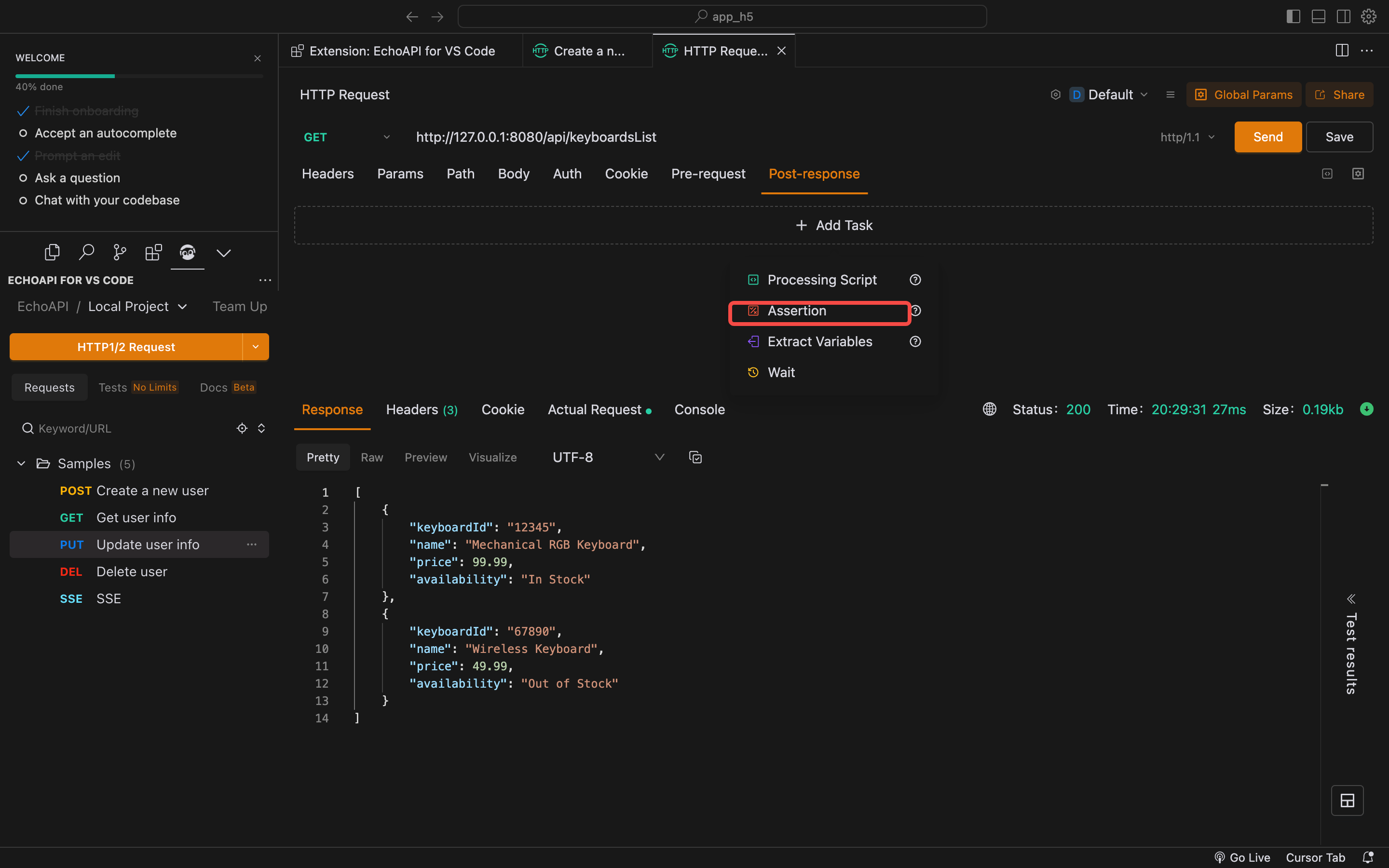Click the code snippet icon right of tabs

pyautogui.click(x=1327, y=174)
